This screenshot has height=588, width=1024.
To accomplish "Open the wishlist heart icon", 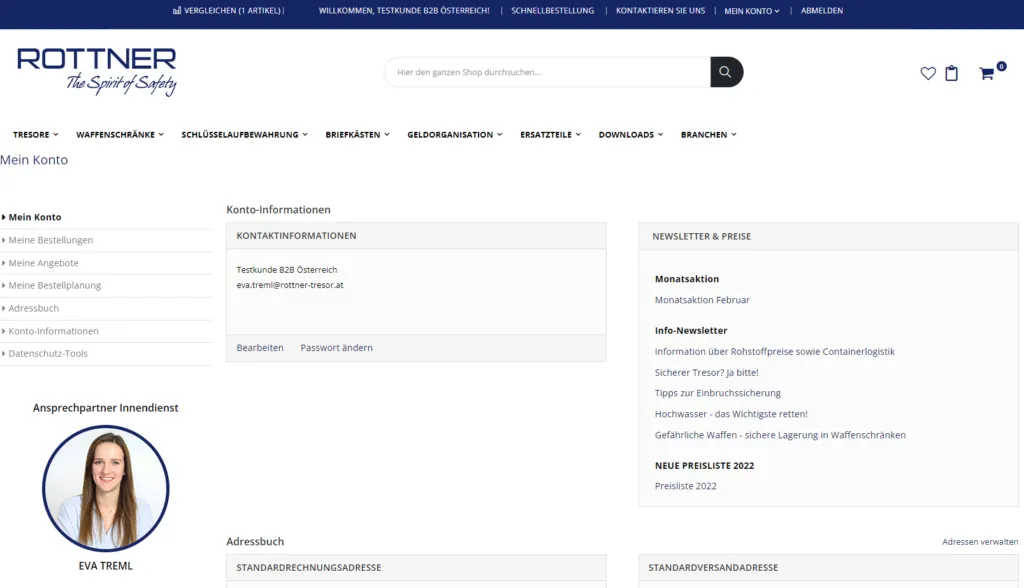I will 928,73.
